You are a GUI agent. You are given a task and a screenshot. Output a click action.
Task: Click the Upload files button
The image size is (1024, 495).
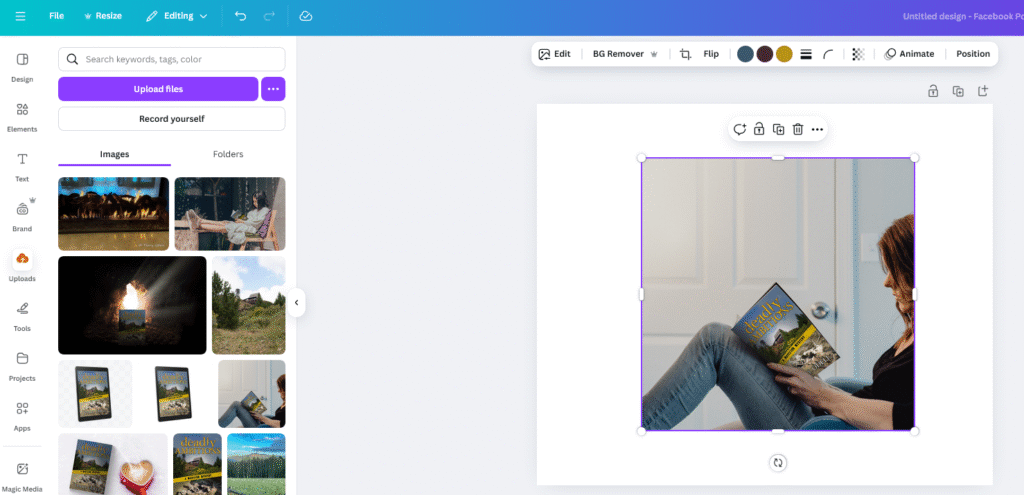(158, 89)
